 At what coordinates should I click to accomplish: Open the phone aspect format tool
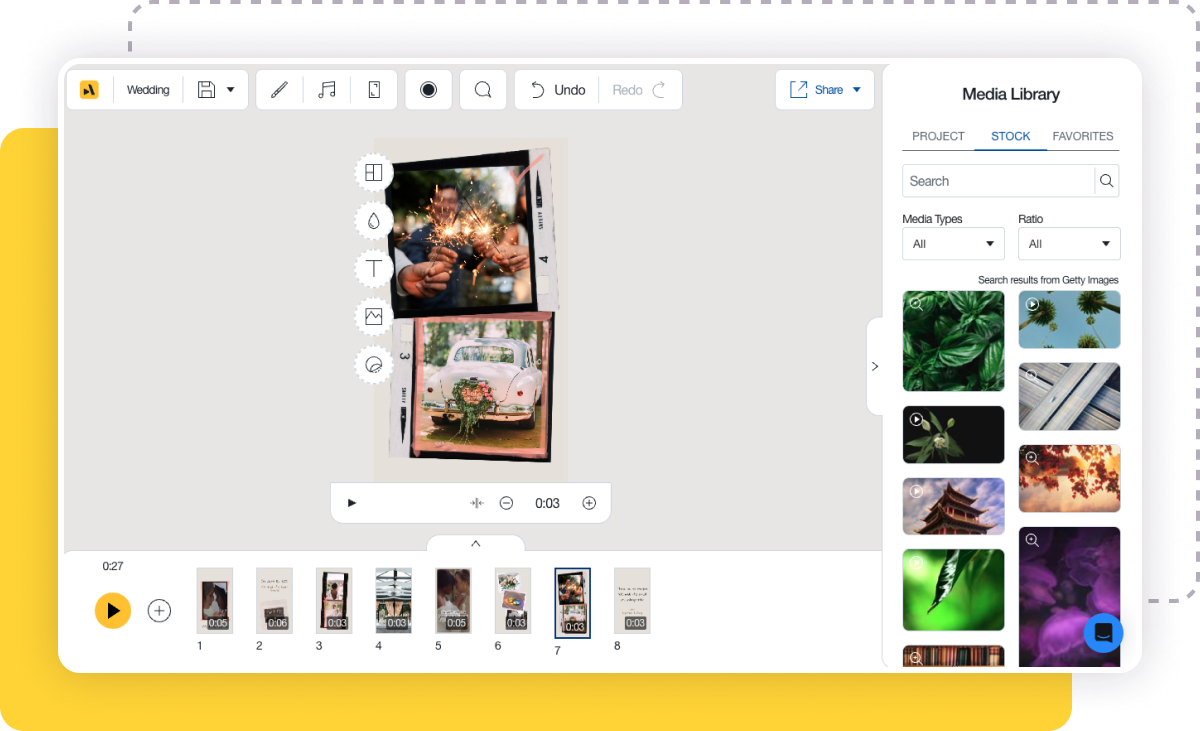coord(373,89)
